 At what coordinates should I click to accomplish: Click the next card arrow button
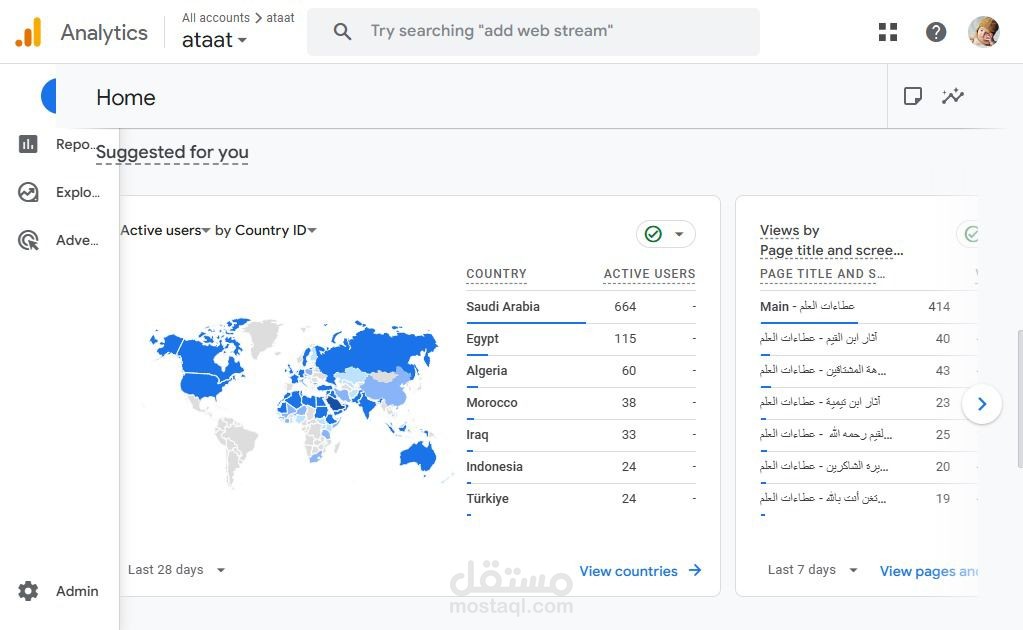click(982, 404)
